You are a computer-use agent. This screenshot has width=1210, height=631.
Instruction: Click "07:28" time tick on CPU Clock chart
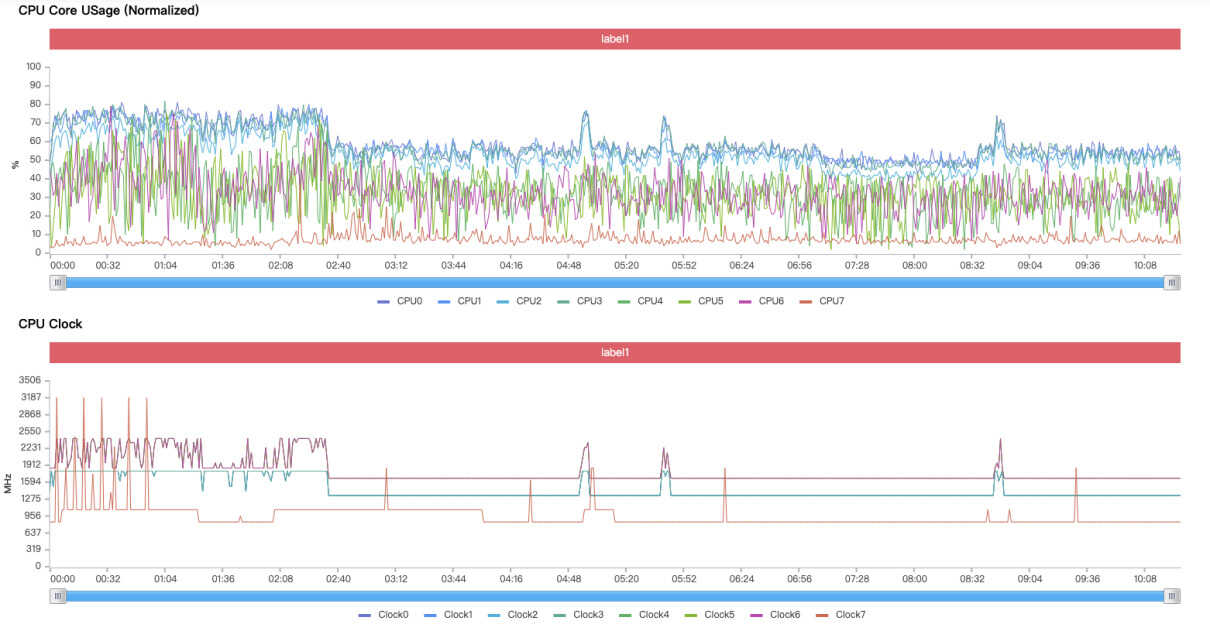(x=857, y=578)
